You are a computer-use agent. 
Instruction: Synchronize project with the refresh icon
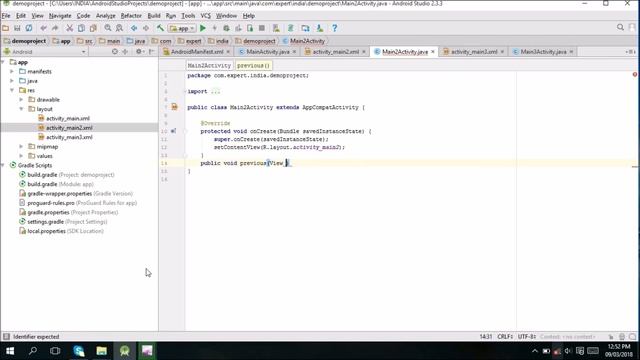pyautogui.click(x=29, y=28)
